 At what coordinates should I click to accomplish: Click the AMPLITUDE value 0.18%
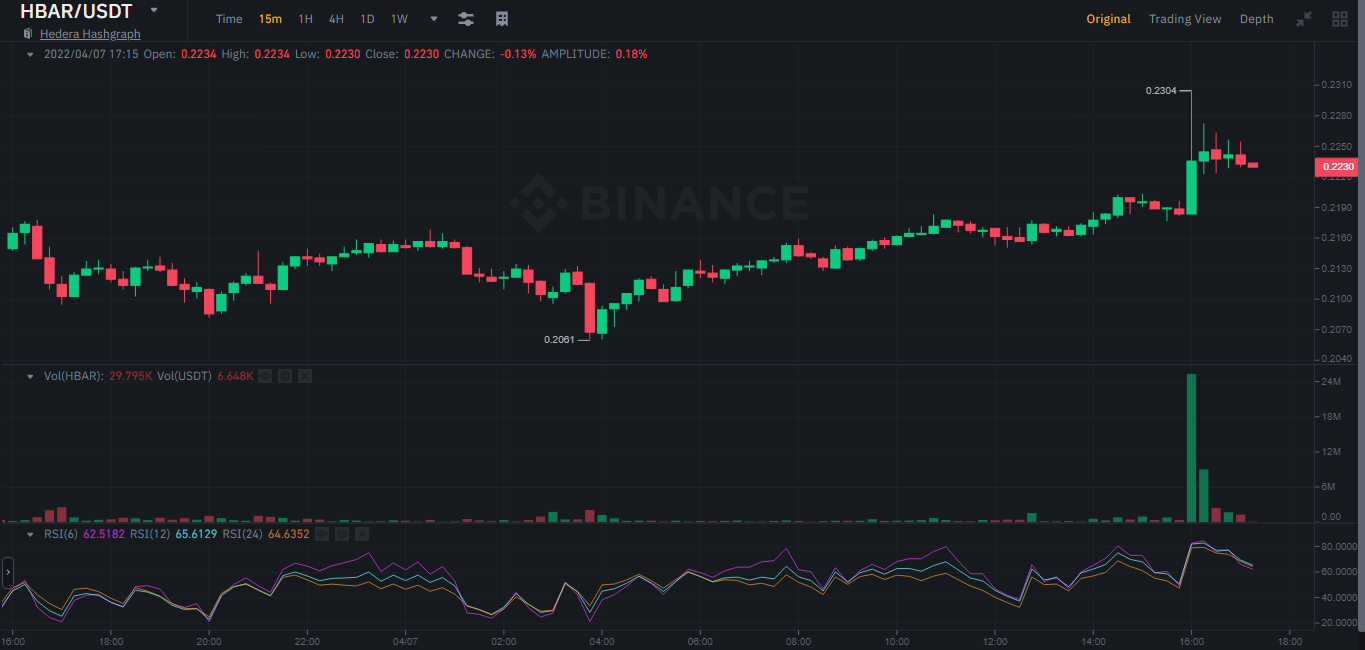click(631, 54)
